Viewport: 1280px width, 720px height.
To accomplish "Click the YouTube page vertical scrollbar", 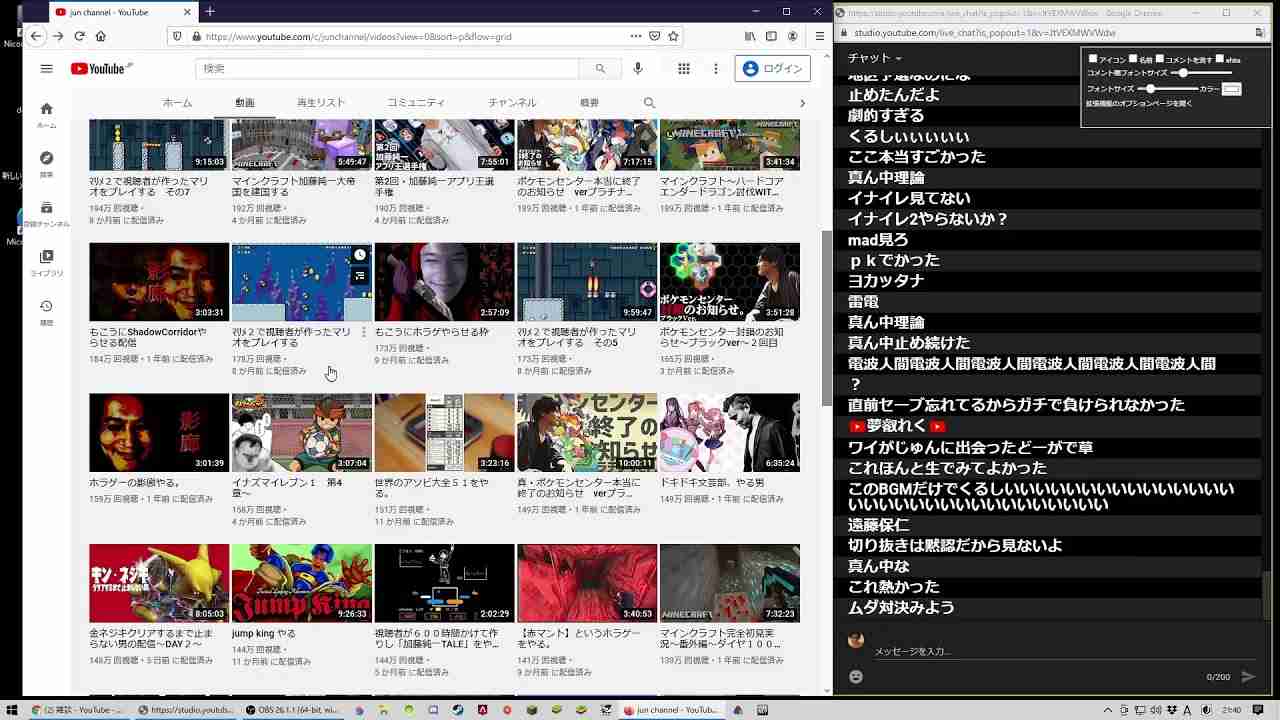I will (x=826, y=317).
